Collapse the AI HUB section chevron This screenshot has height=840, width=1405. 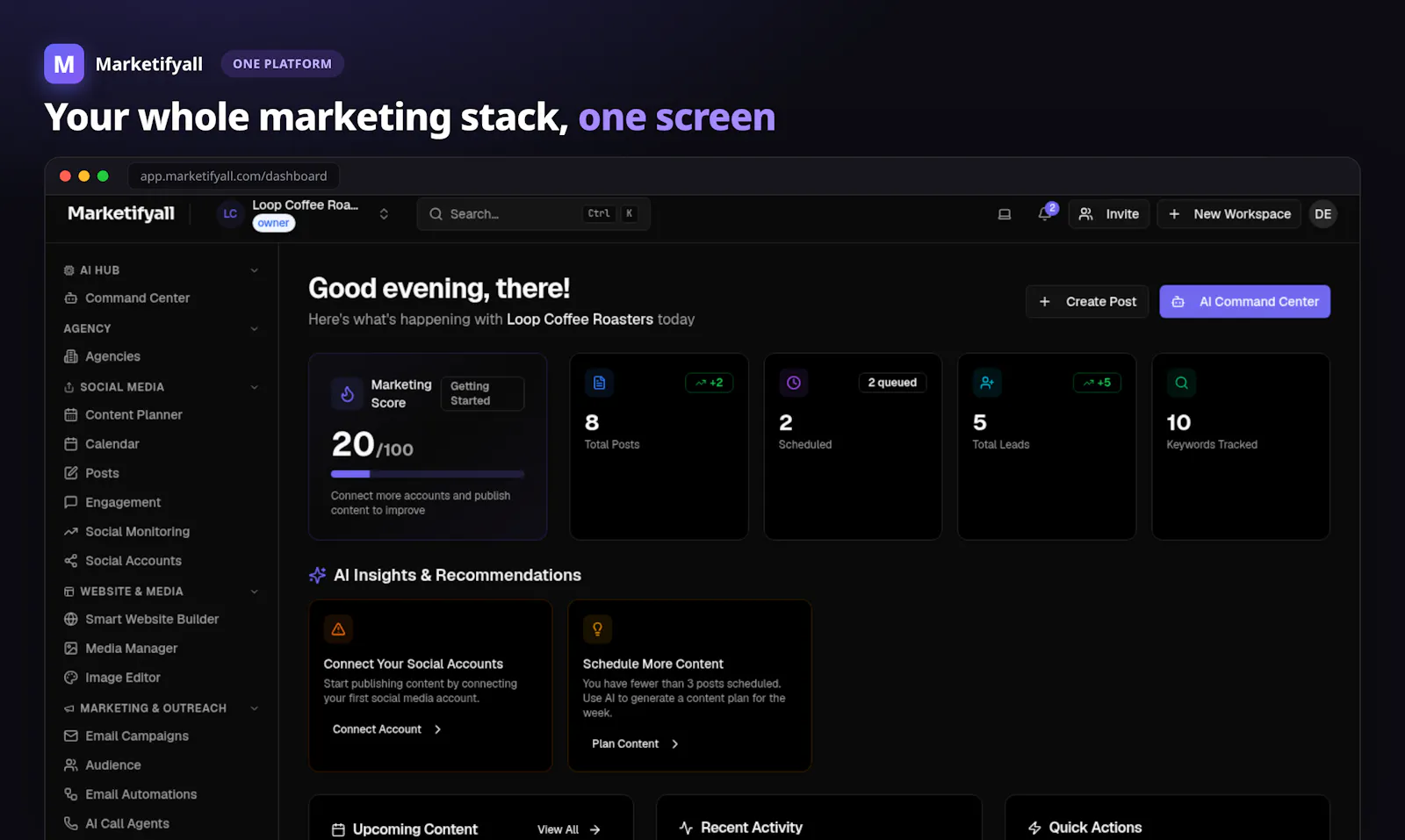click(x=254, y=270)
